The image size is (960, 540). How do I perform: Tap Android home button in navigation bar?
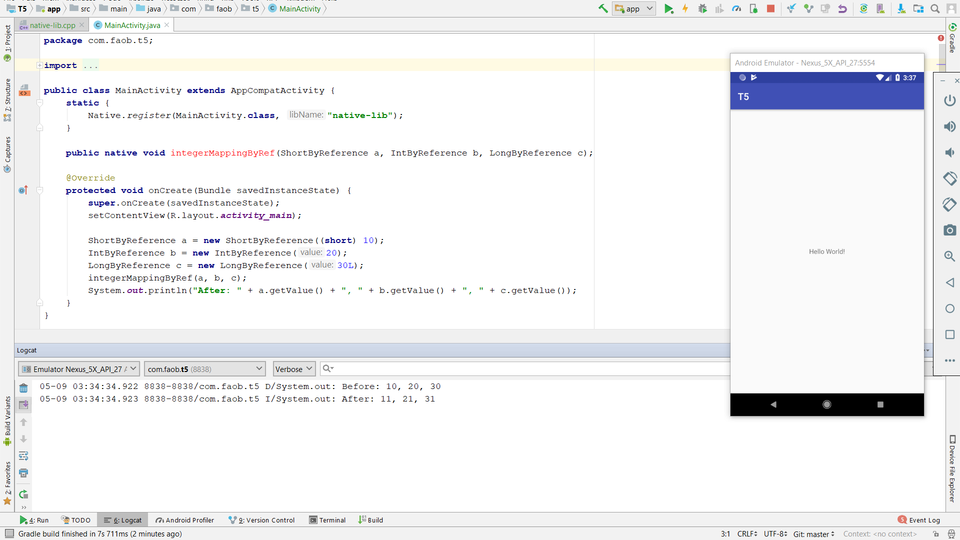tap(827, 404)
